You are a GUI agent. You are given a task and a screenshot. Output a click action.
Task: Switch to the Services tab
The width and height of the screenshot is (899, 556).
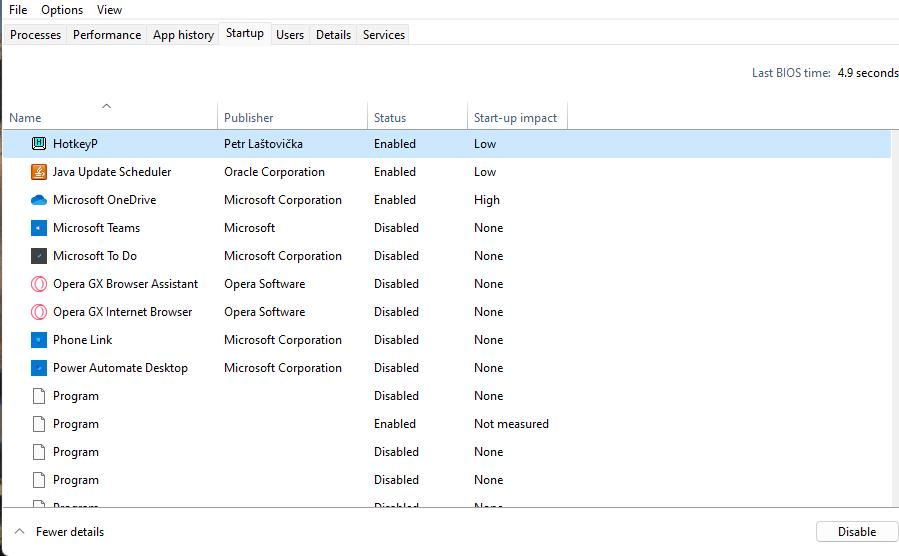click(x=384, y=35)
